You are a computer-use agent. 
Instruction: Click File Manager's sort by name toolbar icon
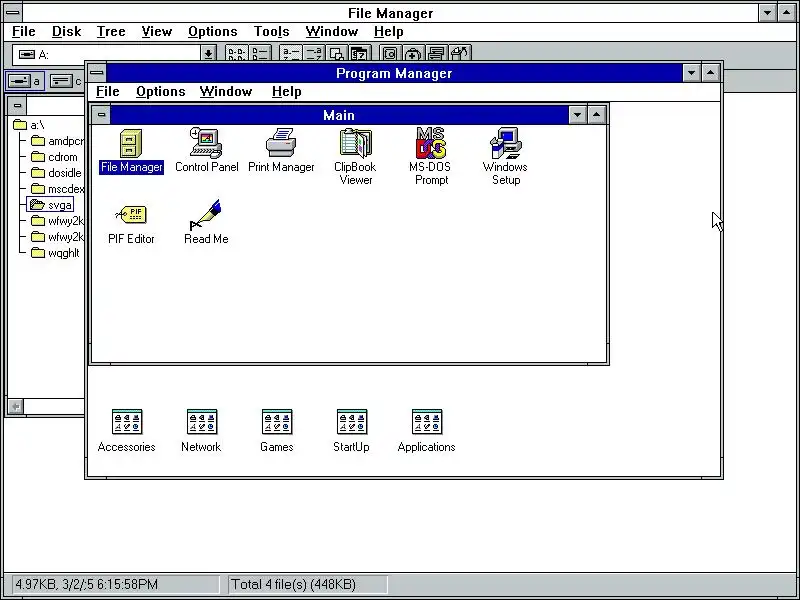point(291,53)
